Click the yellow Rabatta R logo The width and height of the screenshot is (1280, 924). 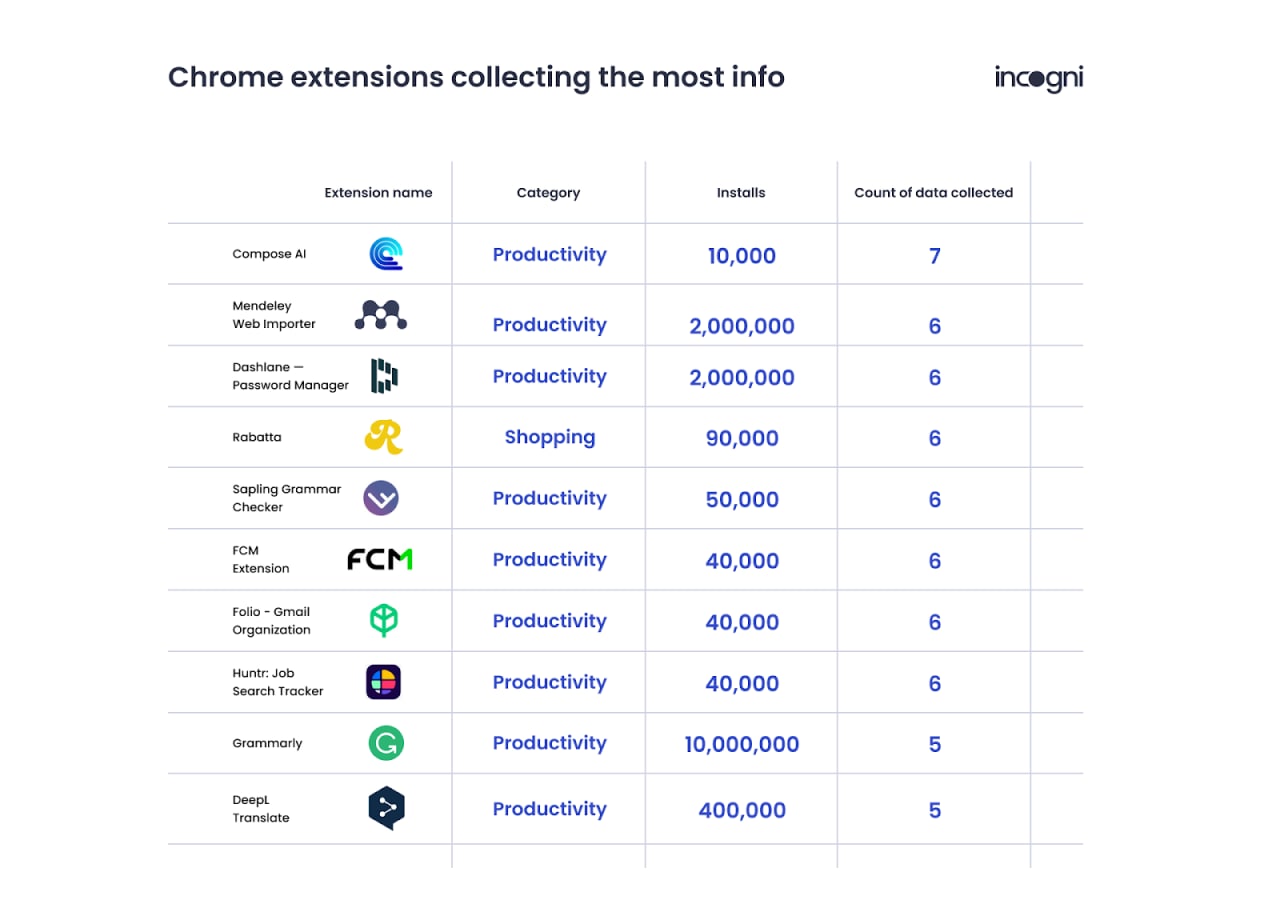tap(384, 437)
